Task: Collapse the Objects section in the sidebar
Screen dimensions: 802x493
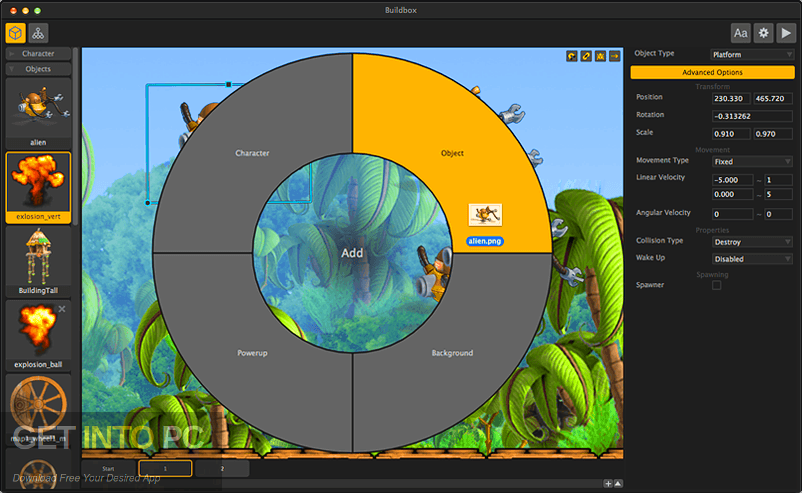Action: click(38, 69)
